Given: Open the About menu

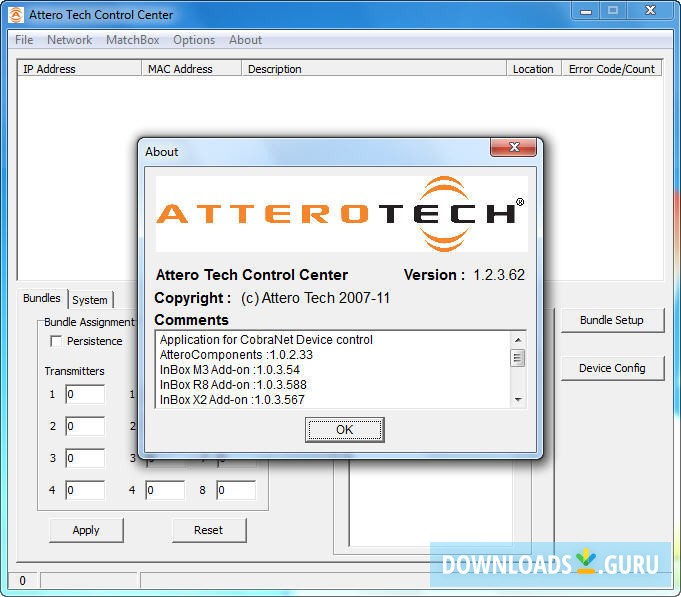Looking at the screenshot, I should click(x=245, y=40).
